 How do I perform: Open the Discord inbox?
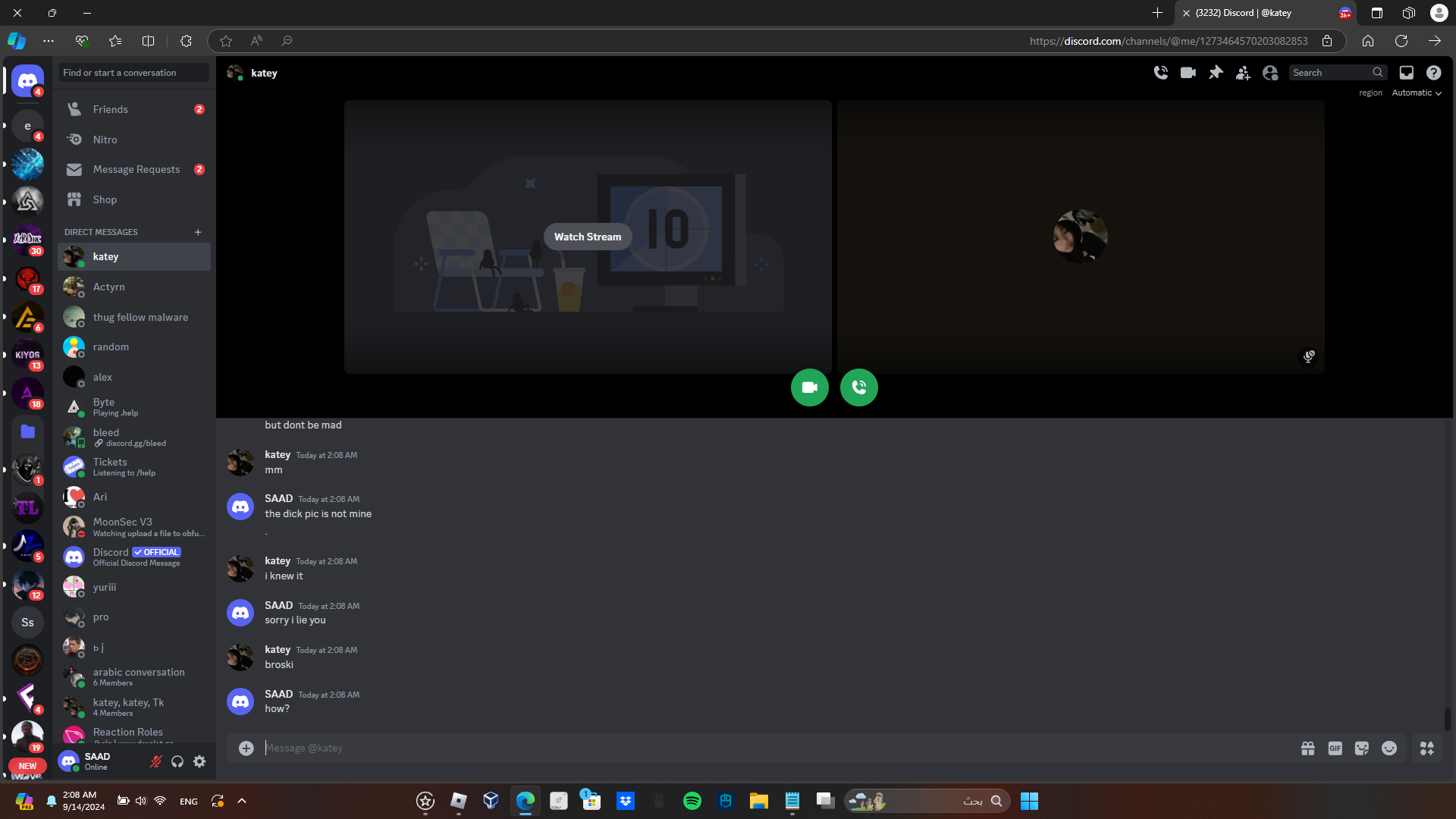[x=1406, y=73]
